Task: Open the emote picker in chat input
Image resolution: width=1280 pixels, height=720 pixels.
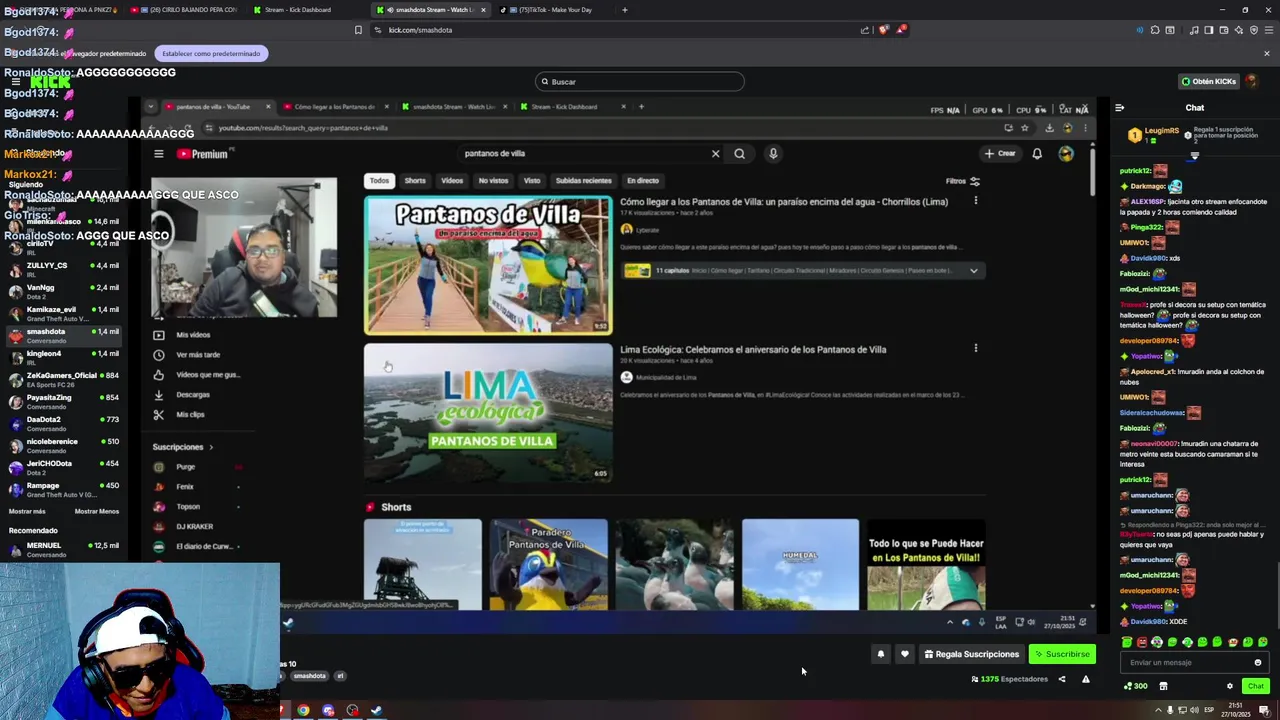Action: 1258,662
